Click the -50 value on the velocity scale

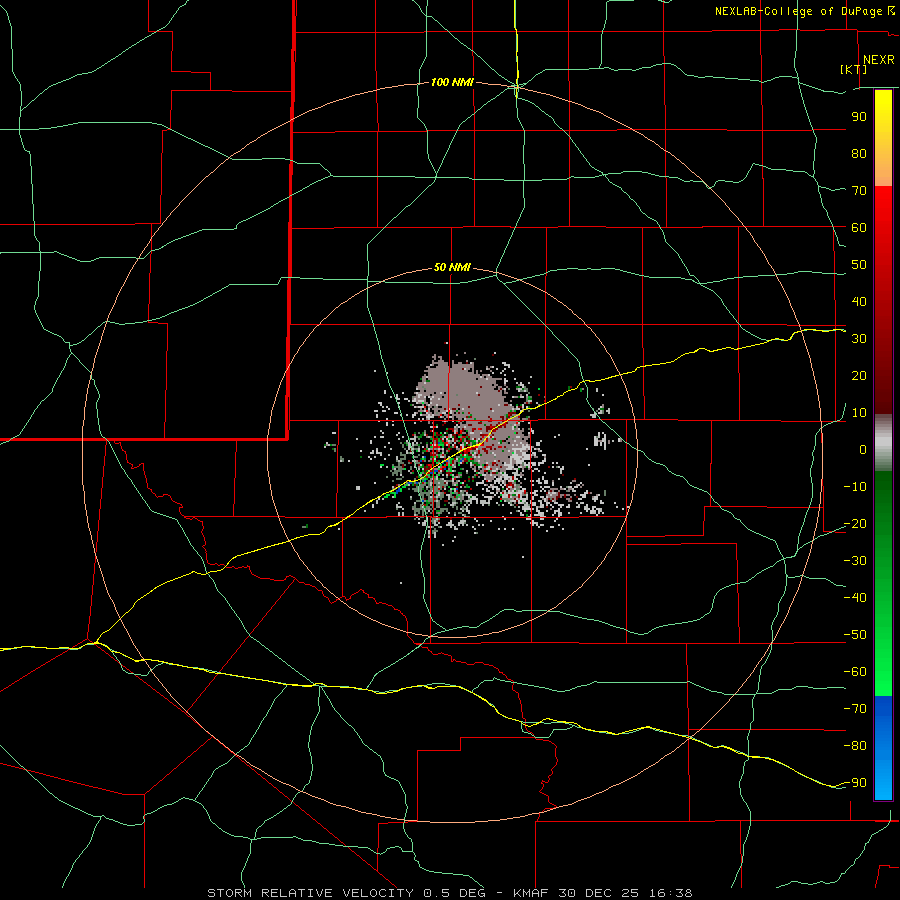(855, 635)
